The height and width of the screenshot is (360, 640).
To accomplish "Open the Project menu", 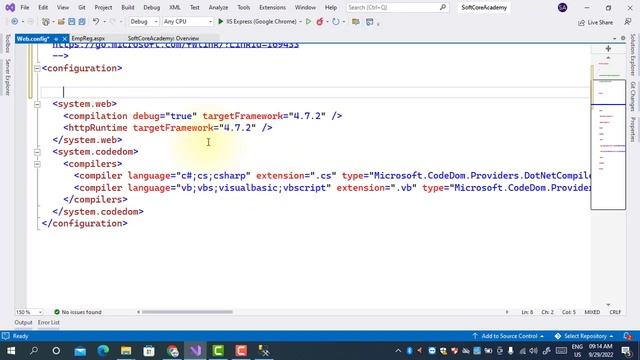I will [103, 7].
